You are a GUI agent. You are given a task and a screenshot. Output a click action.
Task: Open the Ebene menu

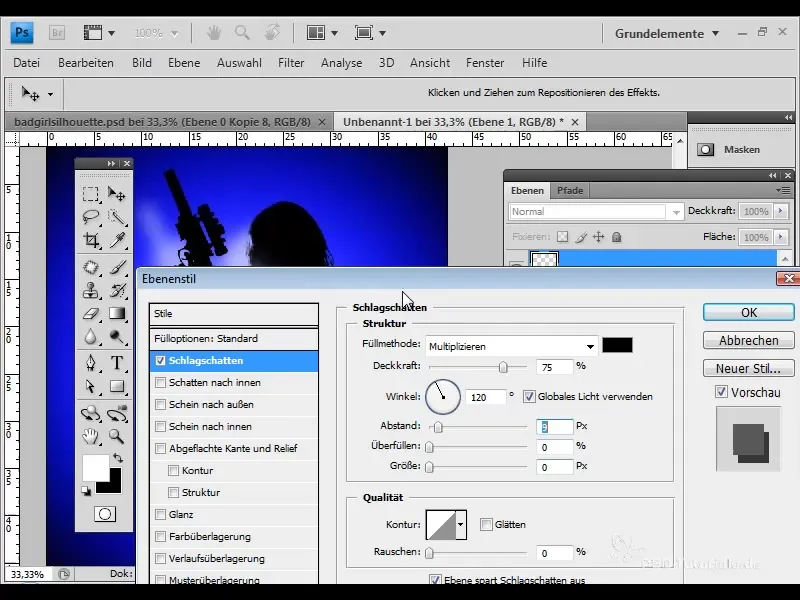(x=184, y=63)
